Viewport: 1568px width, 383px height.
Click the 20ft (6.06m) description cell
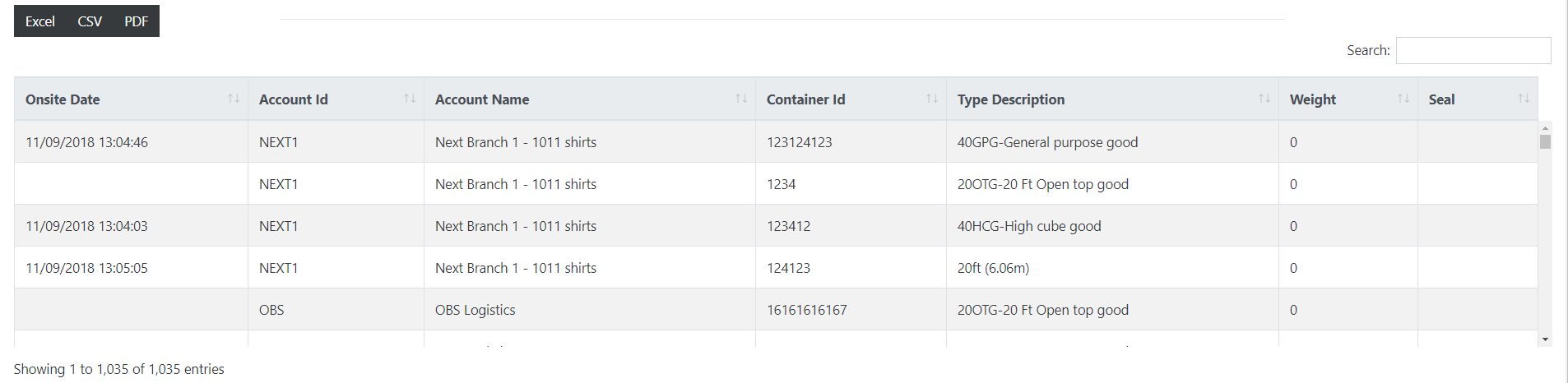coord(1112,268)
